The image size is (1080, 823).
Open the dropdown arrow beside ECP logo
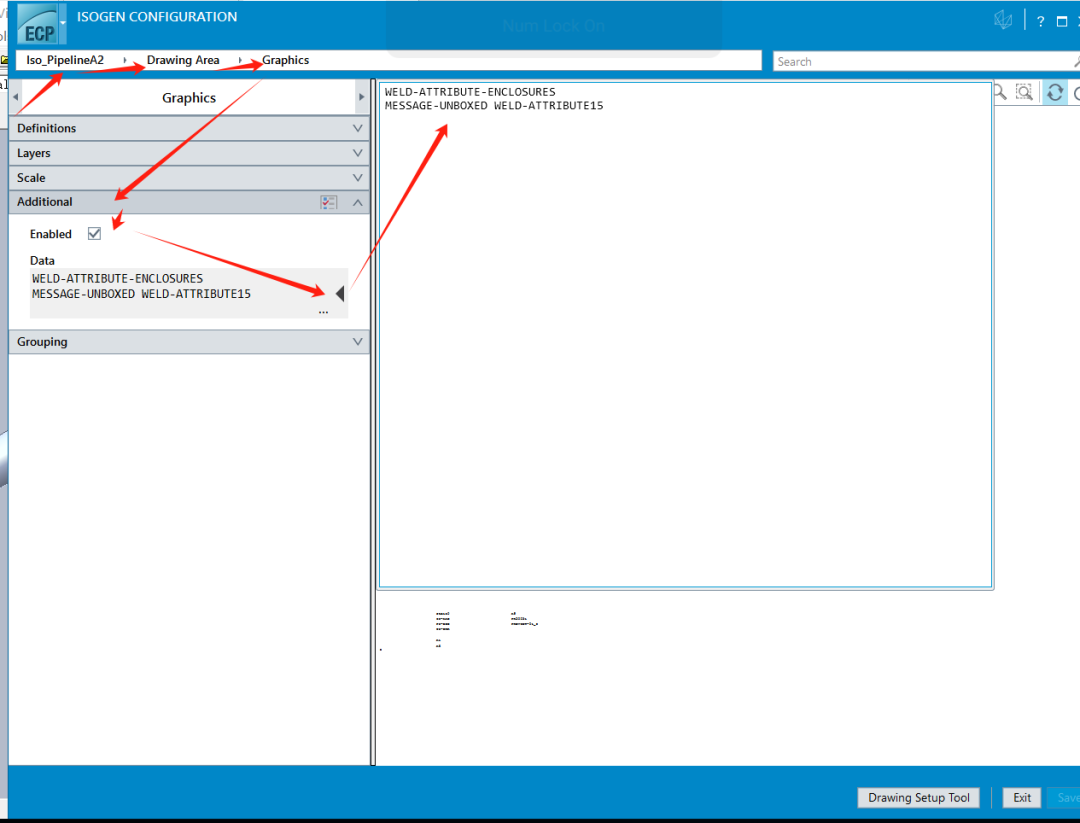[x=63, y=23]
